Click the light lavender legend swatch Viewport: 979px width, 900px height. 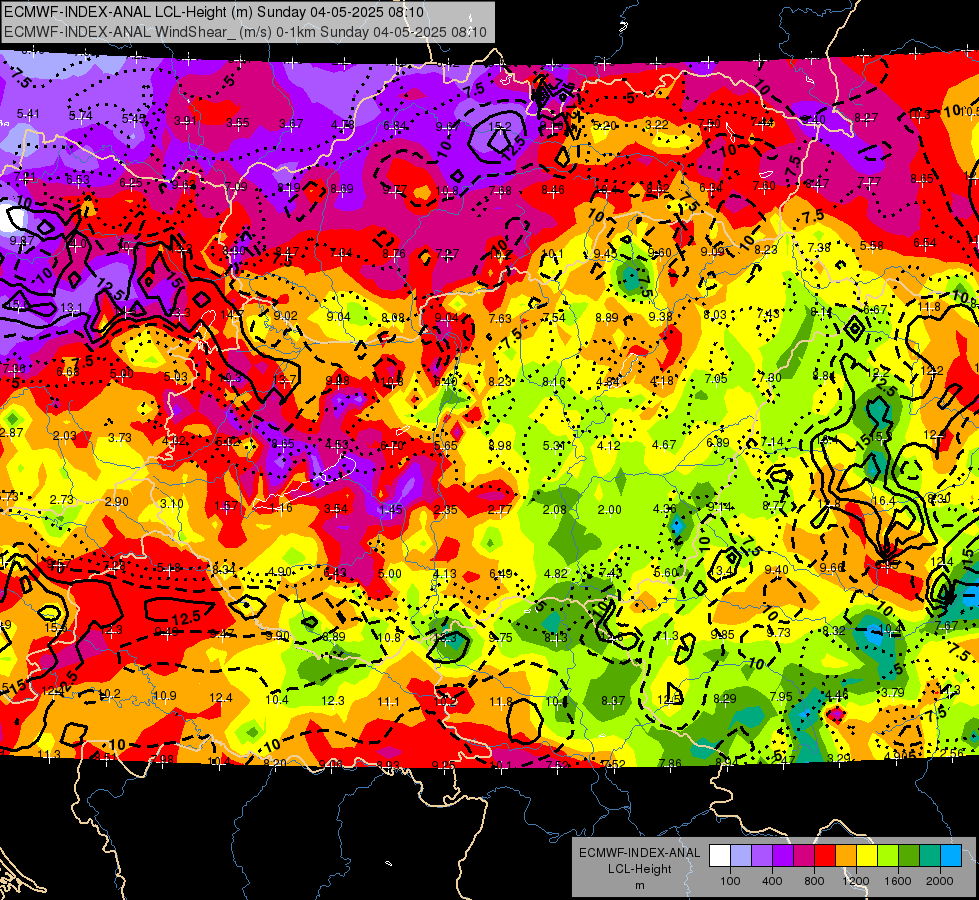741,856
